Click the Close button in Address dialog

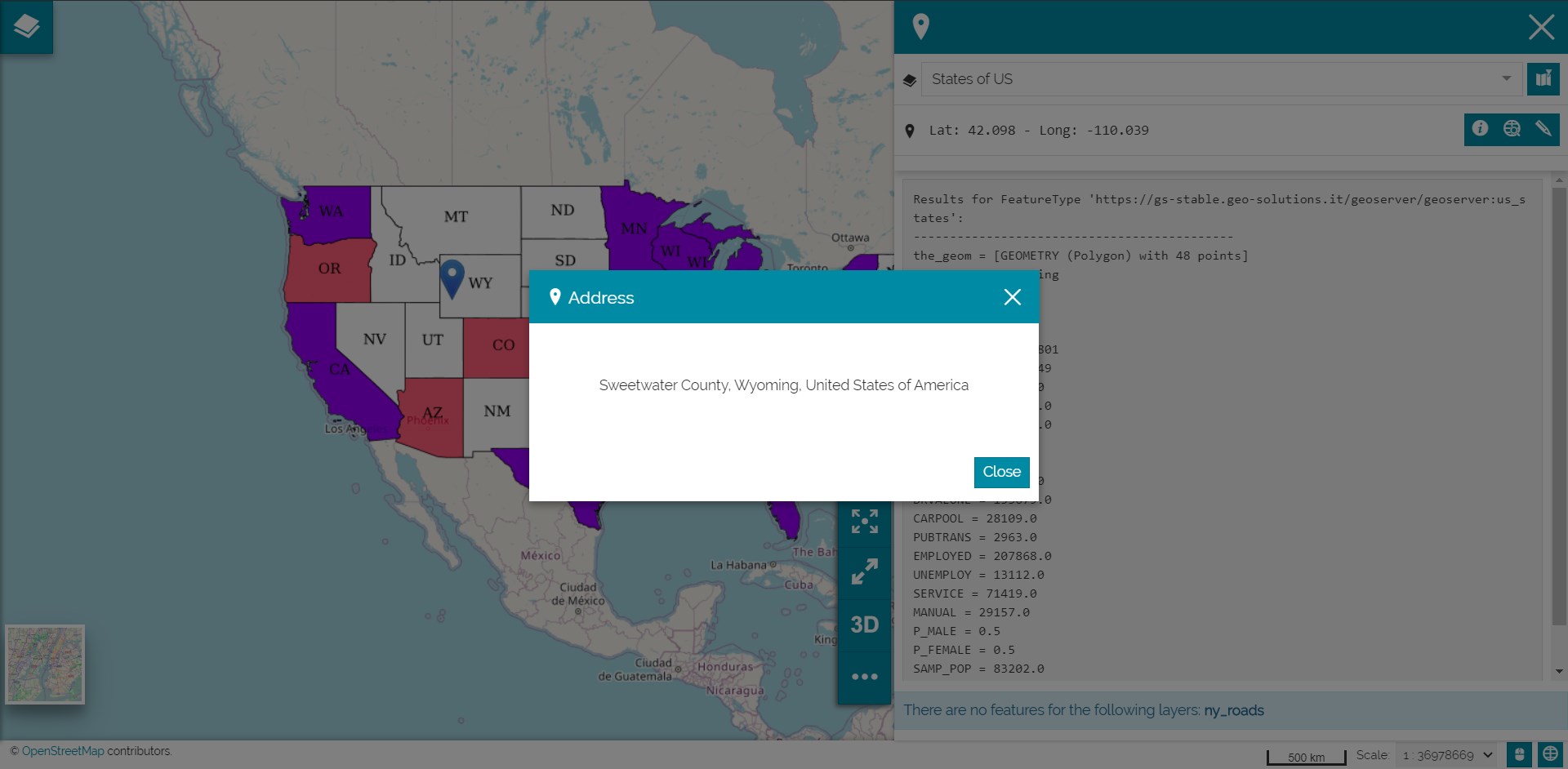click(1001, 472)
